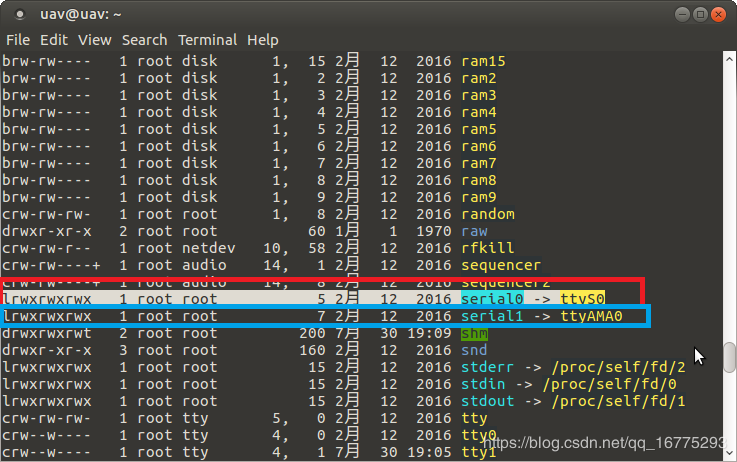
Task: Click the 1970 year on raw row
Action: pos(434,231)
